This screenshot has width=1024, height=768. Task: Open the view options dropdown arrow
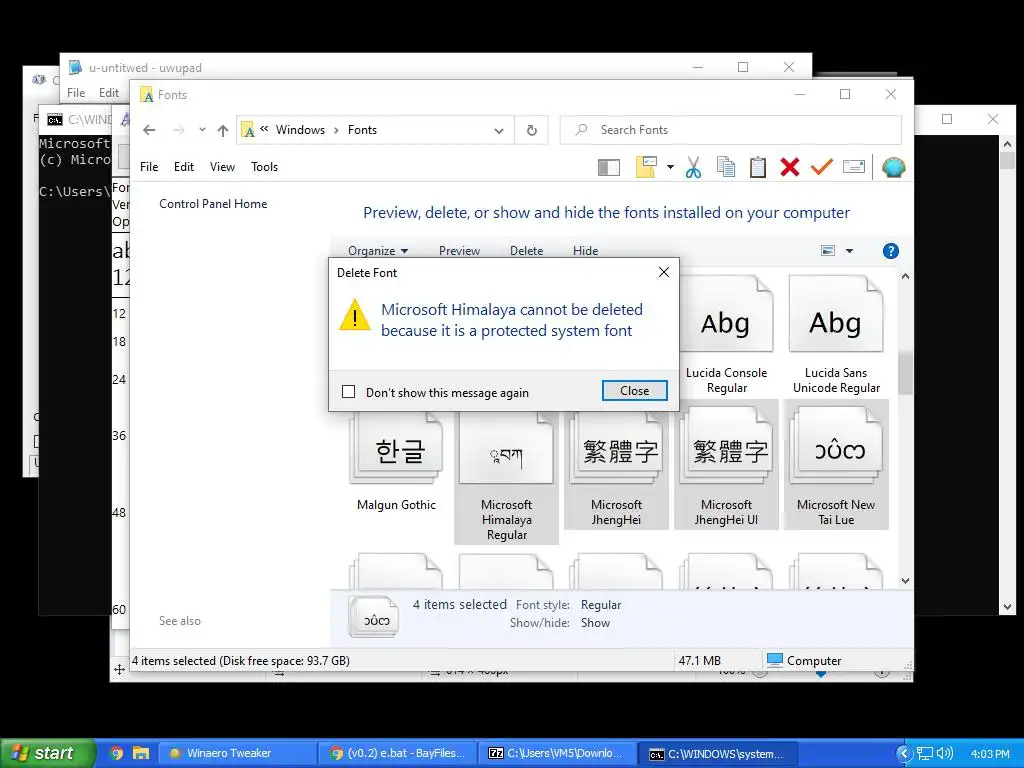tap(849, 251)
